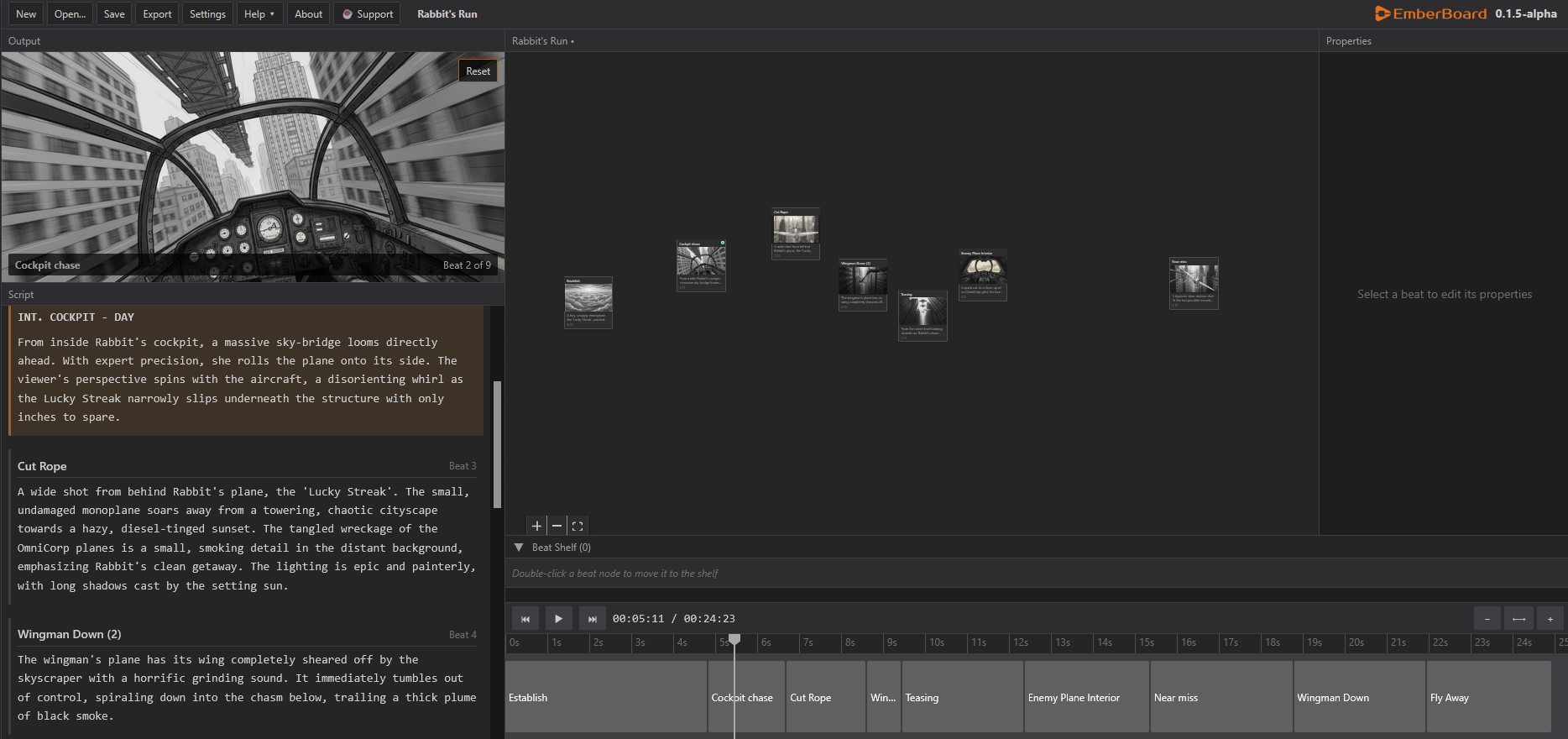Zoom out the timeline
This screenshot has height=739, width=1568.
(1487, 619)
